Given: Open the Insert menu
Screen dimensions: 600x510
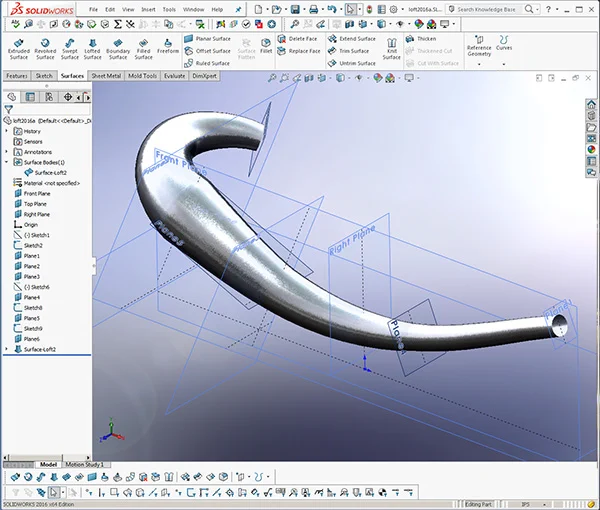Looking at the screenshot, I should click(x=148, y=9).
